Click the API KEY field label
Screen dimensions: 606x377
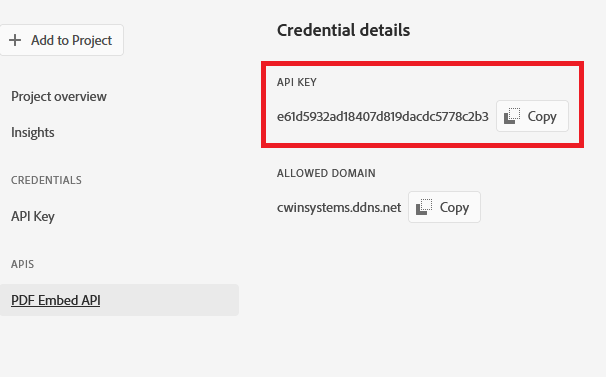click(297, 82)
